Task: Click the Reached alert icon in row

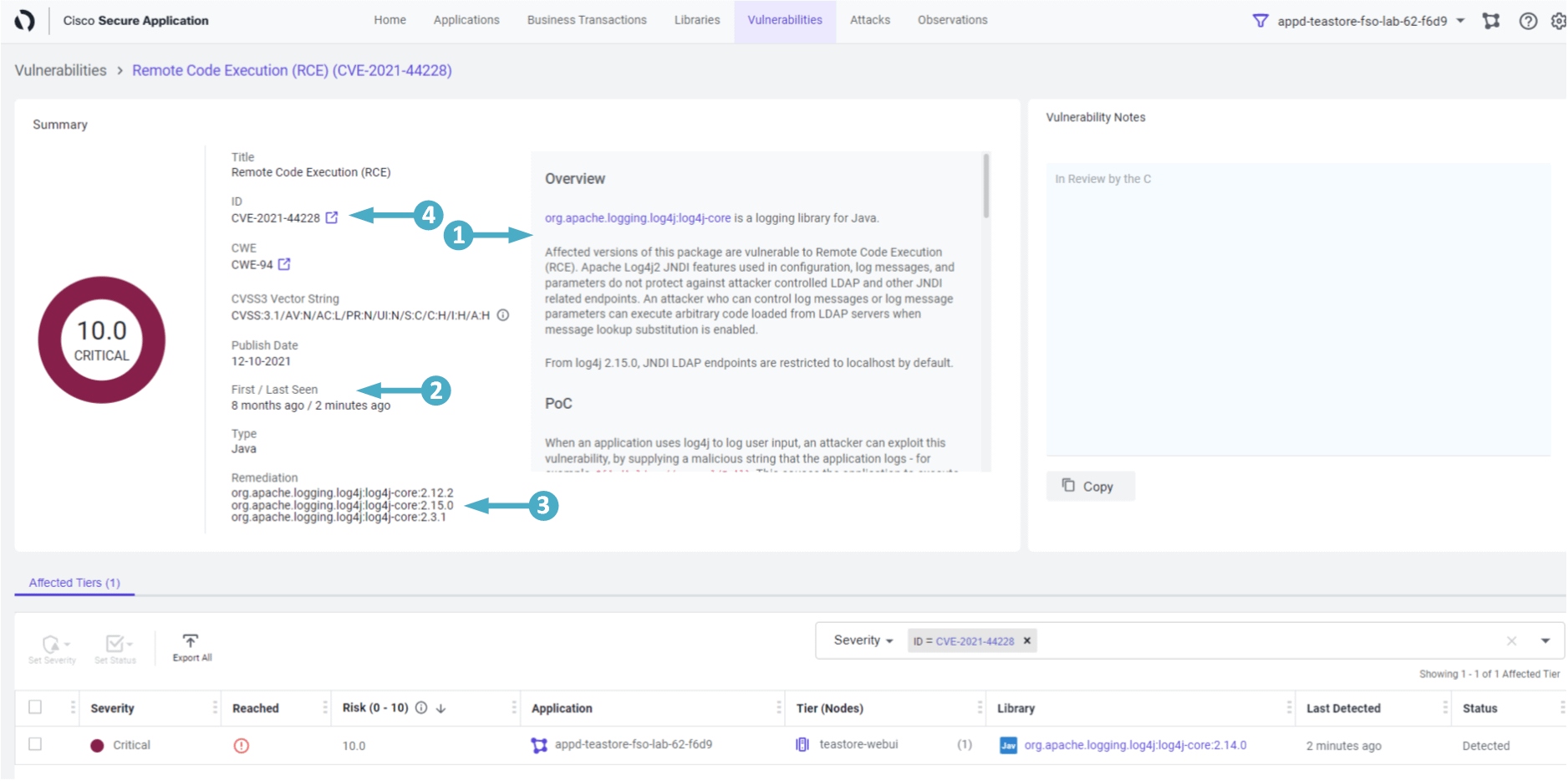Action: tap(242, 746)
